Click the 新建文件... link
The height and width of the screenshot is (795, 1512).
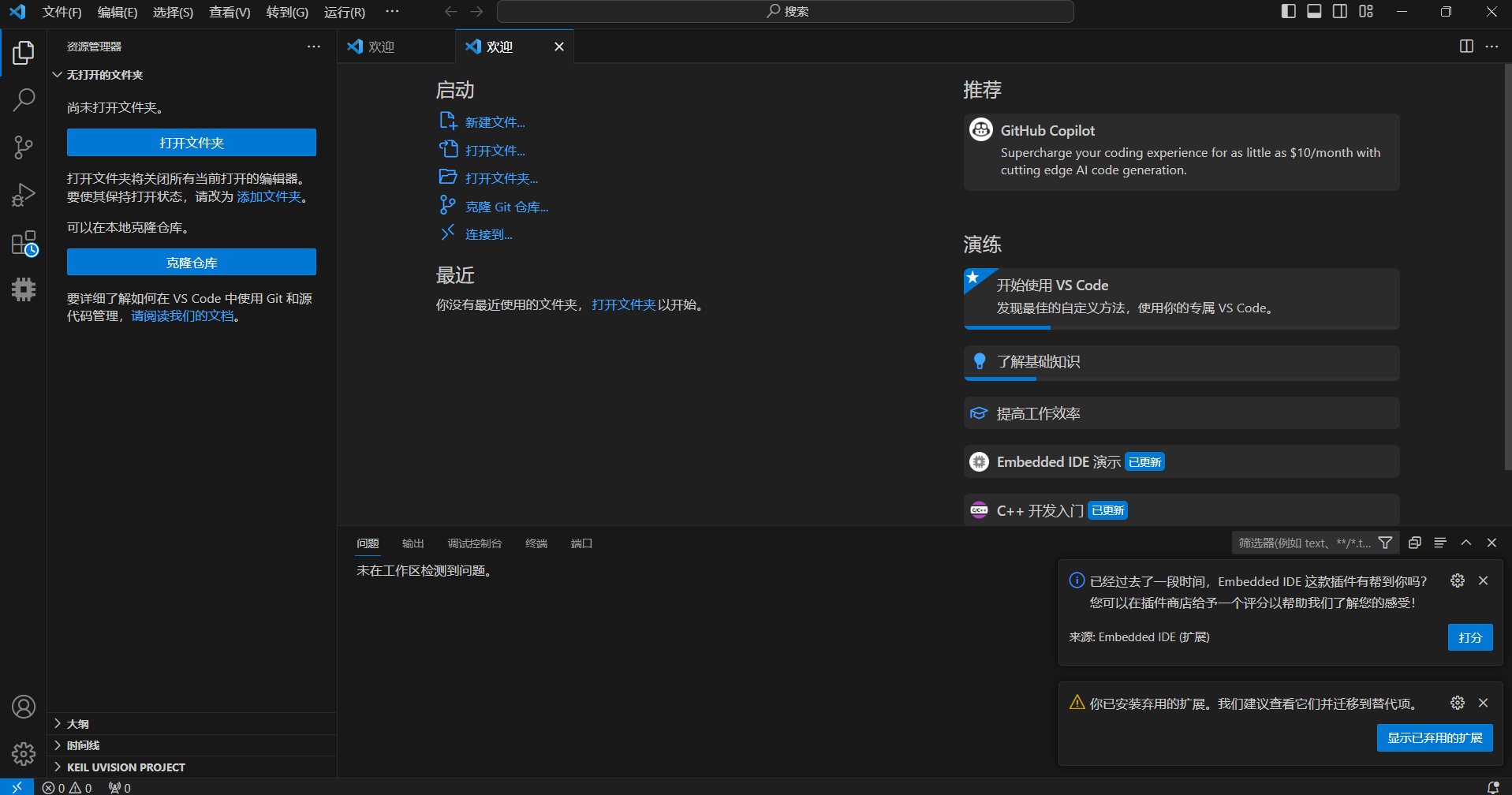click(x=495, y=122)
